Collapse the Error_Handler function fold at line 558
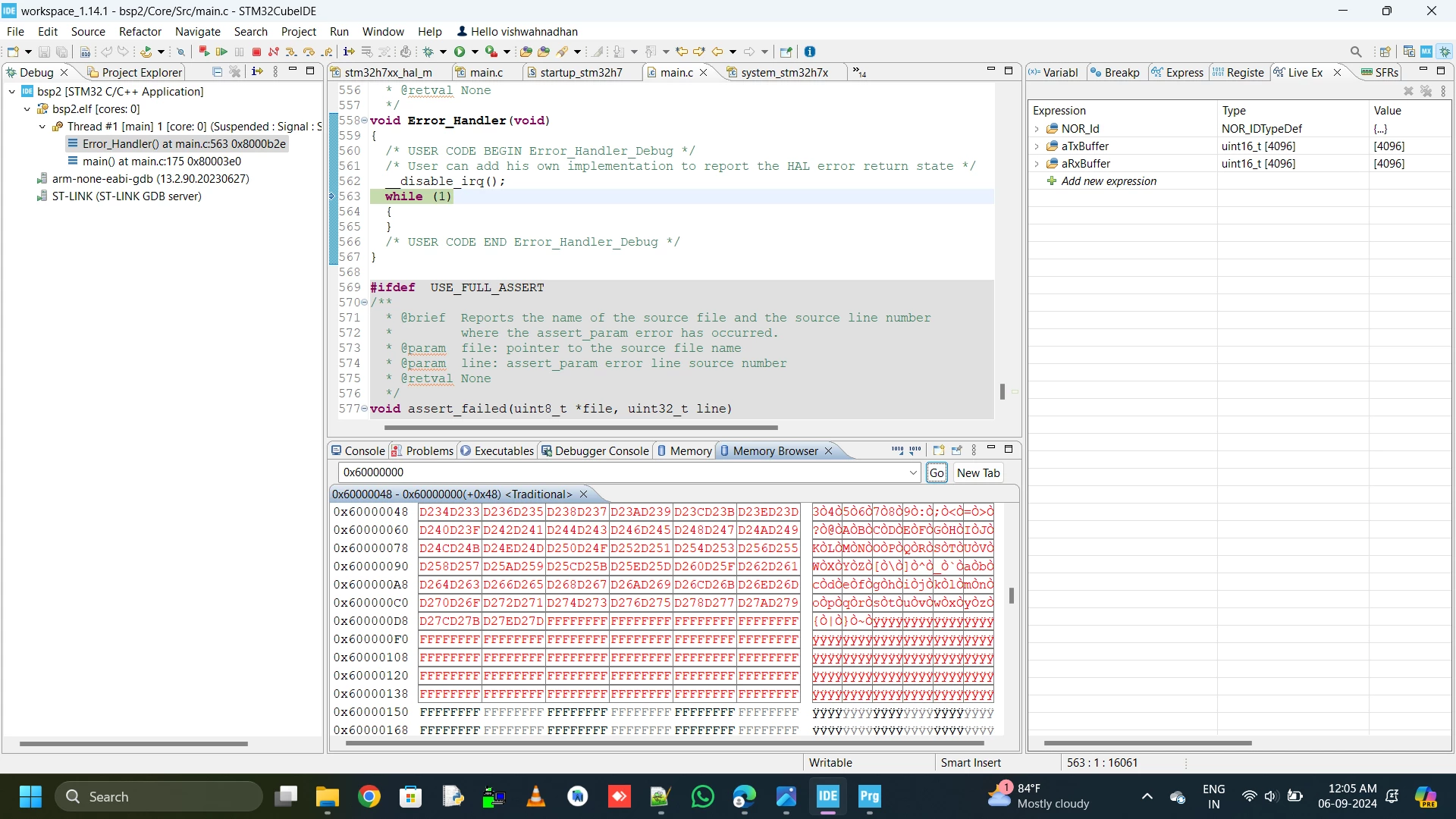The image size is (1456, 819). [x=365, y=121]
